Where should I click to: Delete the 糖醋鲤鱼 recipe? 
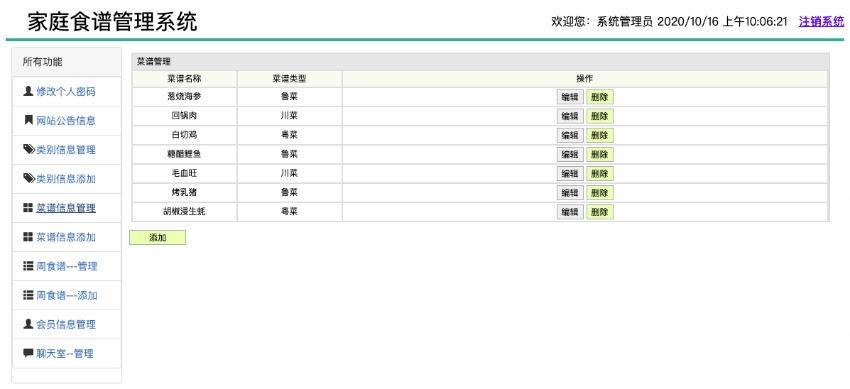(600, 155)
